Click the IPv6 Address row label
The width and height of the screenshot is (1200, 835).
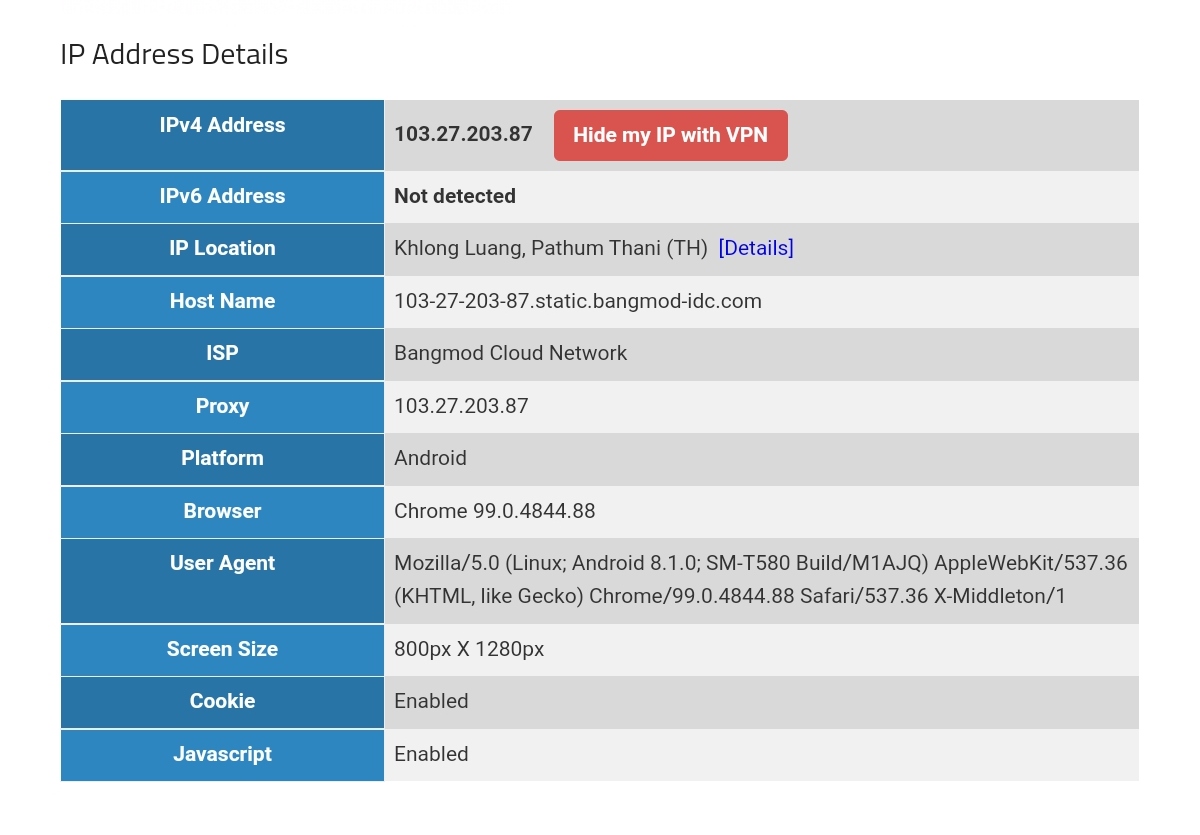222,197
